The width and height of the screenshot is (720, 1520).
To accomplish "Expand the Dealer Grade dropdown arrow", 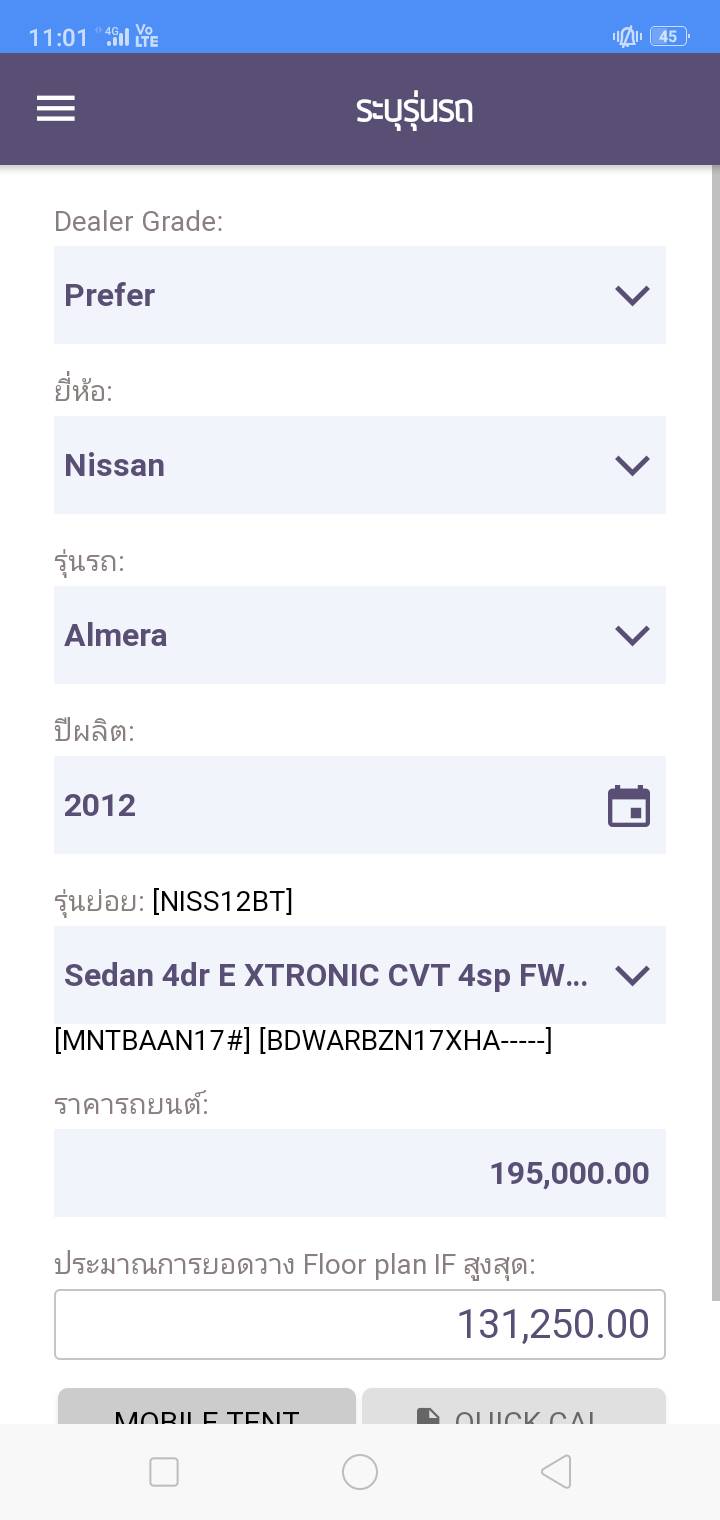I will [632, 295].
